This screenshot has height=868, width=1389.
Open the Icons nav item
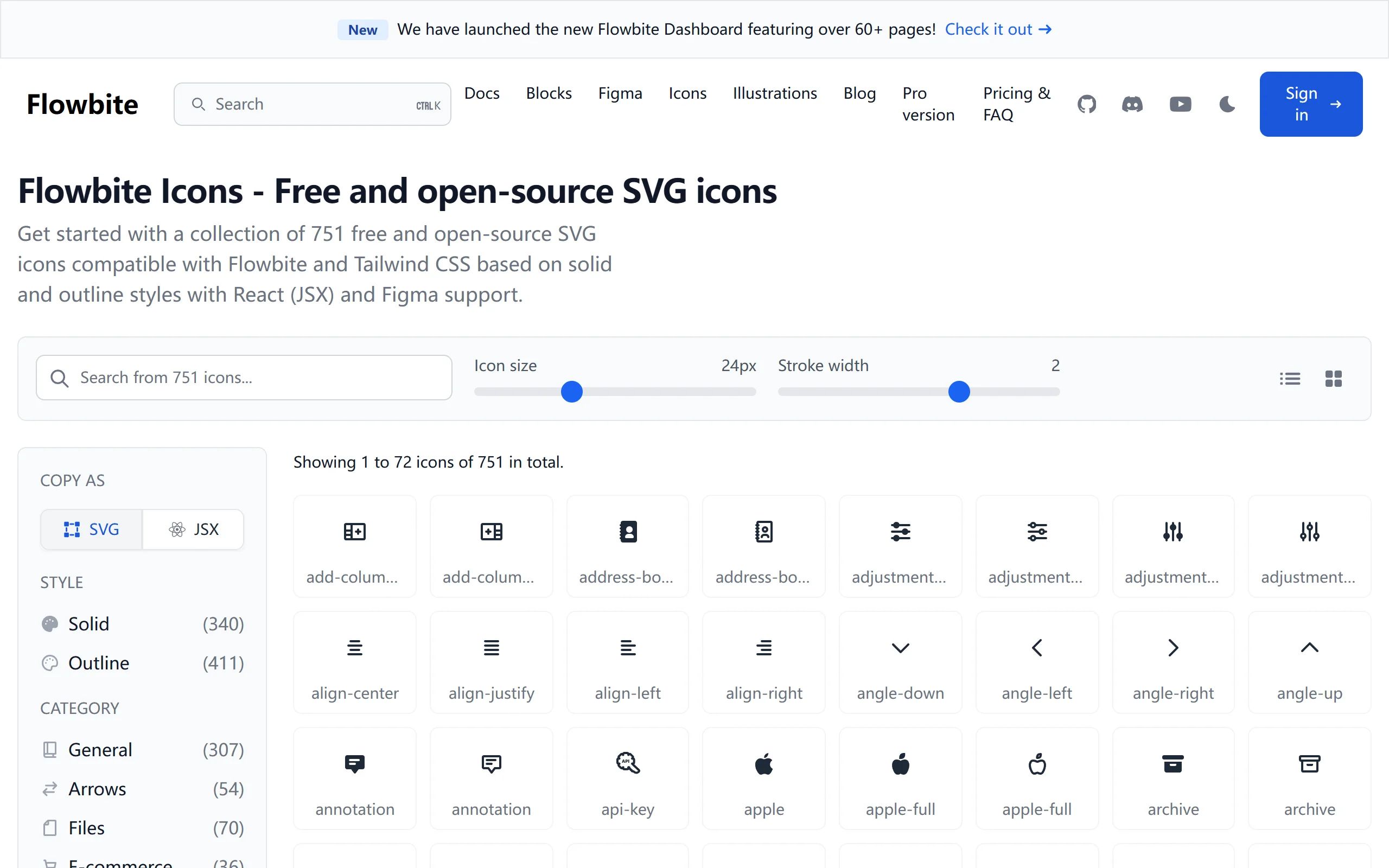(687, 93)
